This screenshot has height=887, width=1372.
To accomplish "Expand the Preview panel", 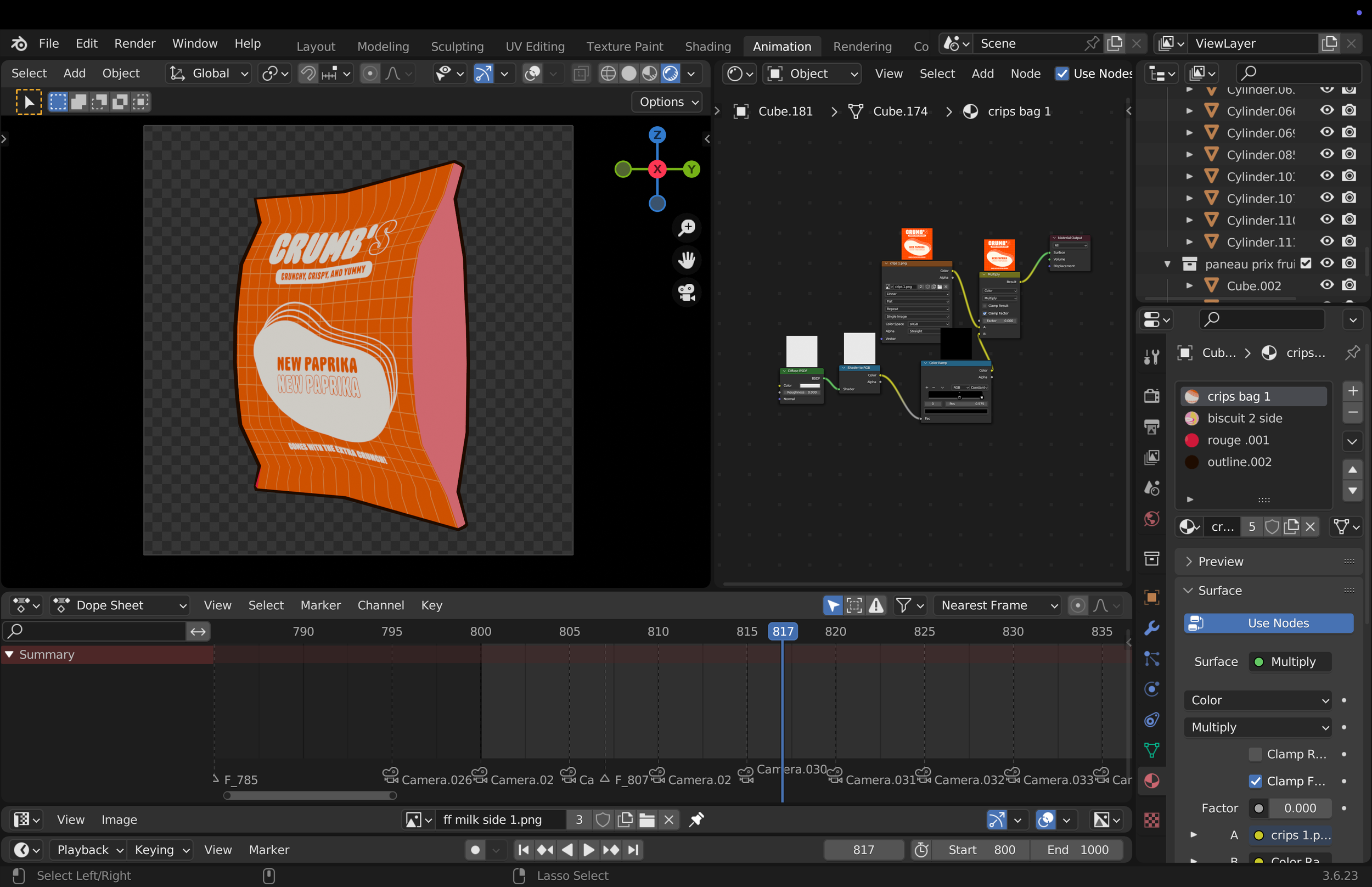I will coord(1221,561).
